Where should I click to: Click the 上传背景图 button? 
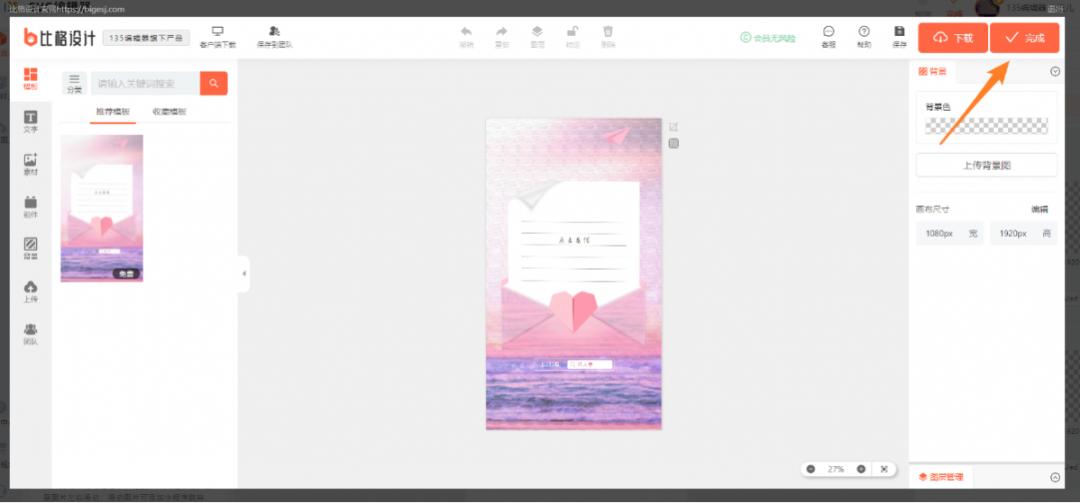(986, 165)
